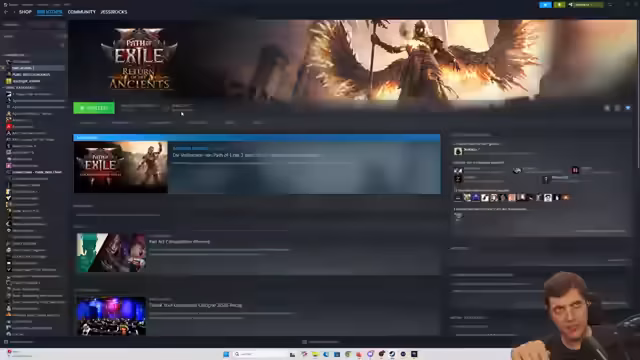Open the JESSIROCKS profile menu
This screenshot has width=640, height=360.
pyautogui.click(x=114, y=12)
